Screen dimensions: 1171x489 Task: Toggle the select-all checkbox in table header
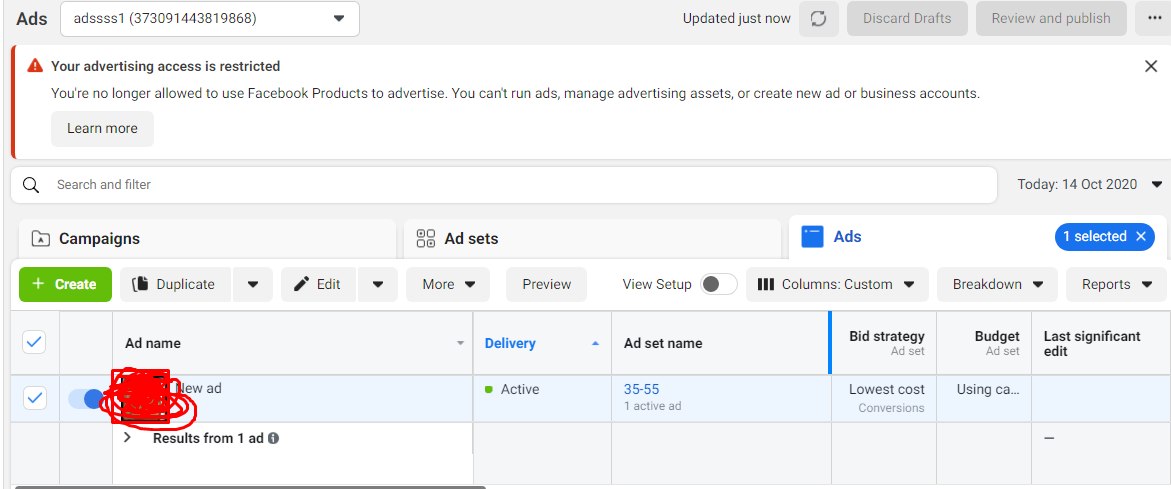click(x=34, y=343)
